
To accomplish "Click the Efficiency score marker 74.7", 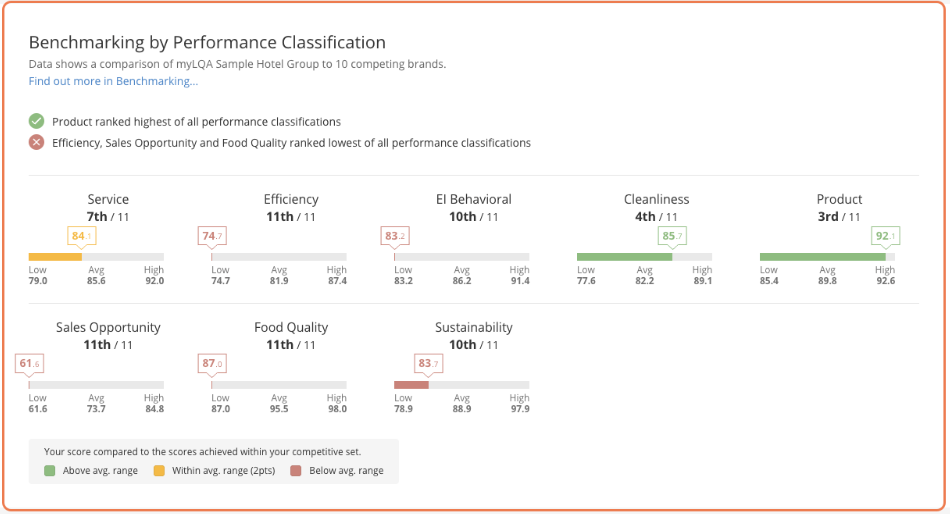I will [x=211, y=236].
